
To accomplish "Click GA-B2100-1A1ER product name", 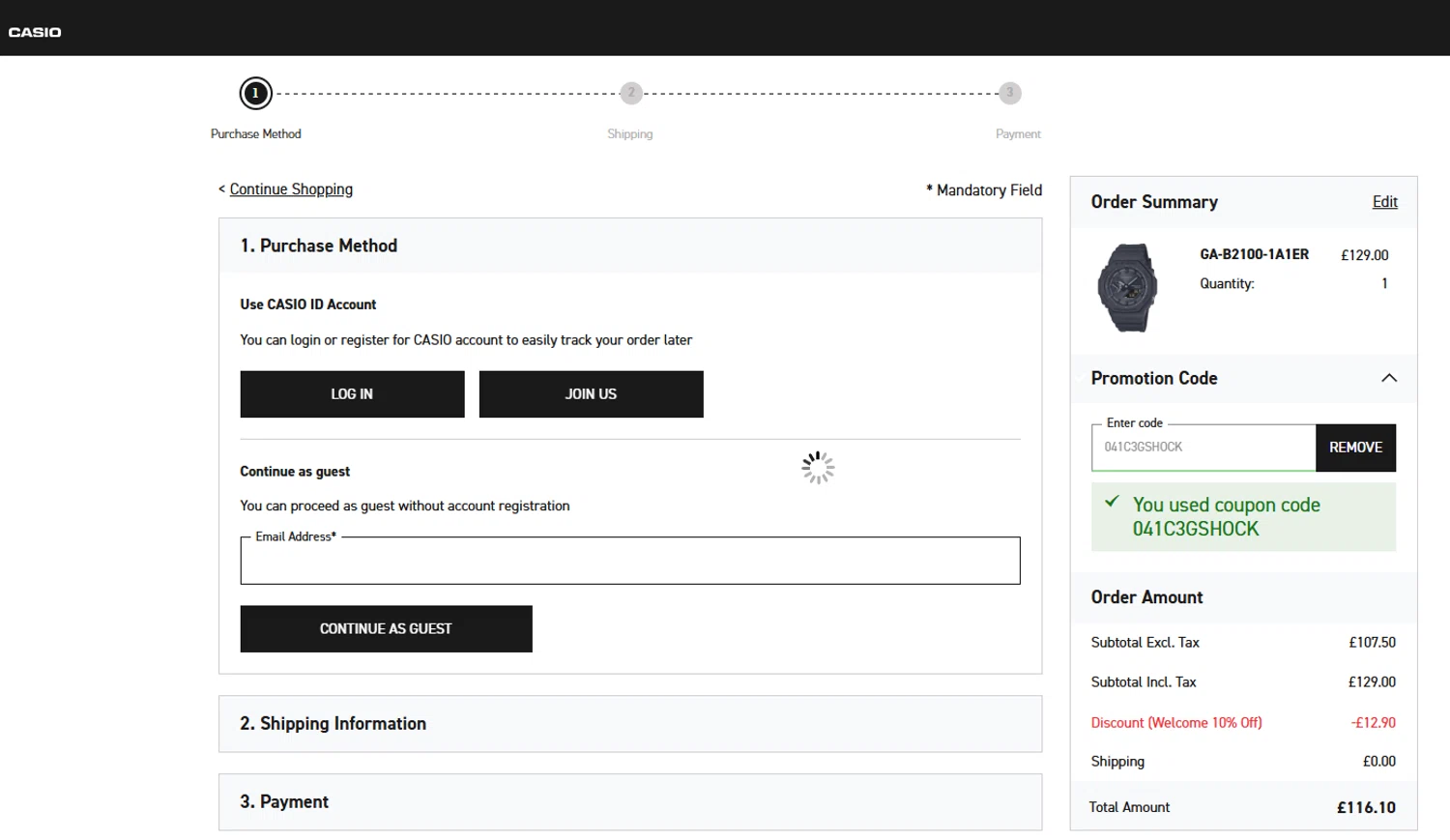I will pyautogui.click(x=1254, y=254).
